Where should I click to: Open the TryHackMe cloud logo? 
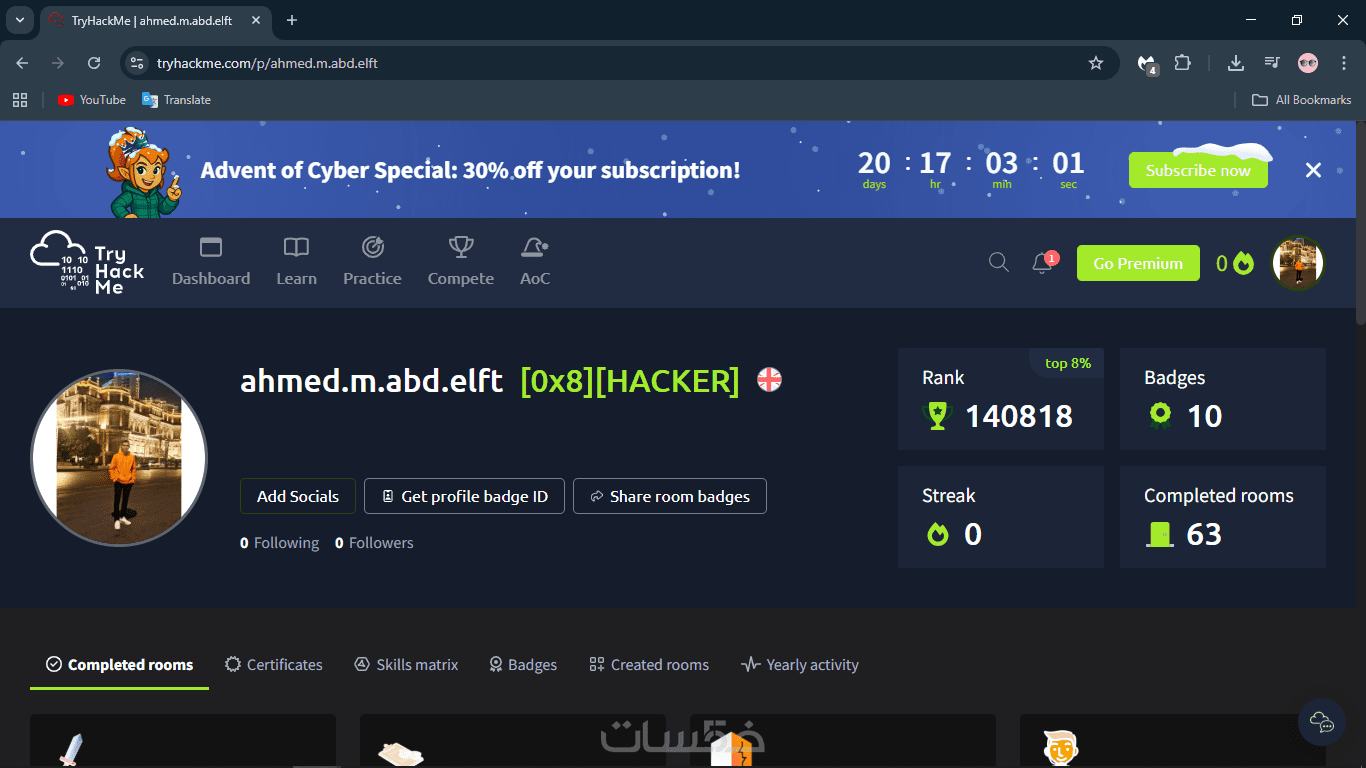tap(87, 263)
